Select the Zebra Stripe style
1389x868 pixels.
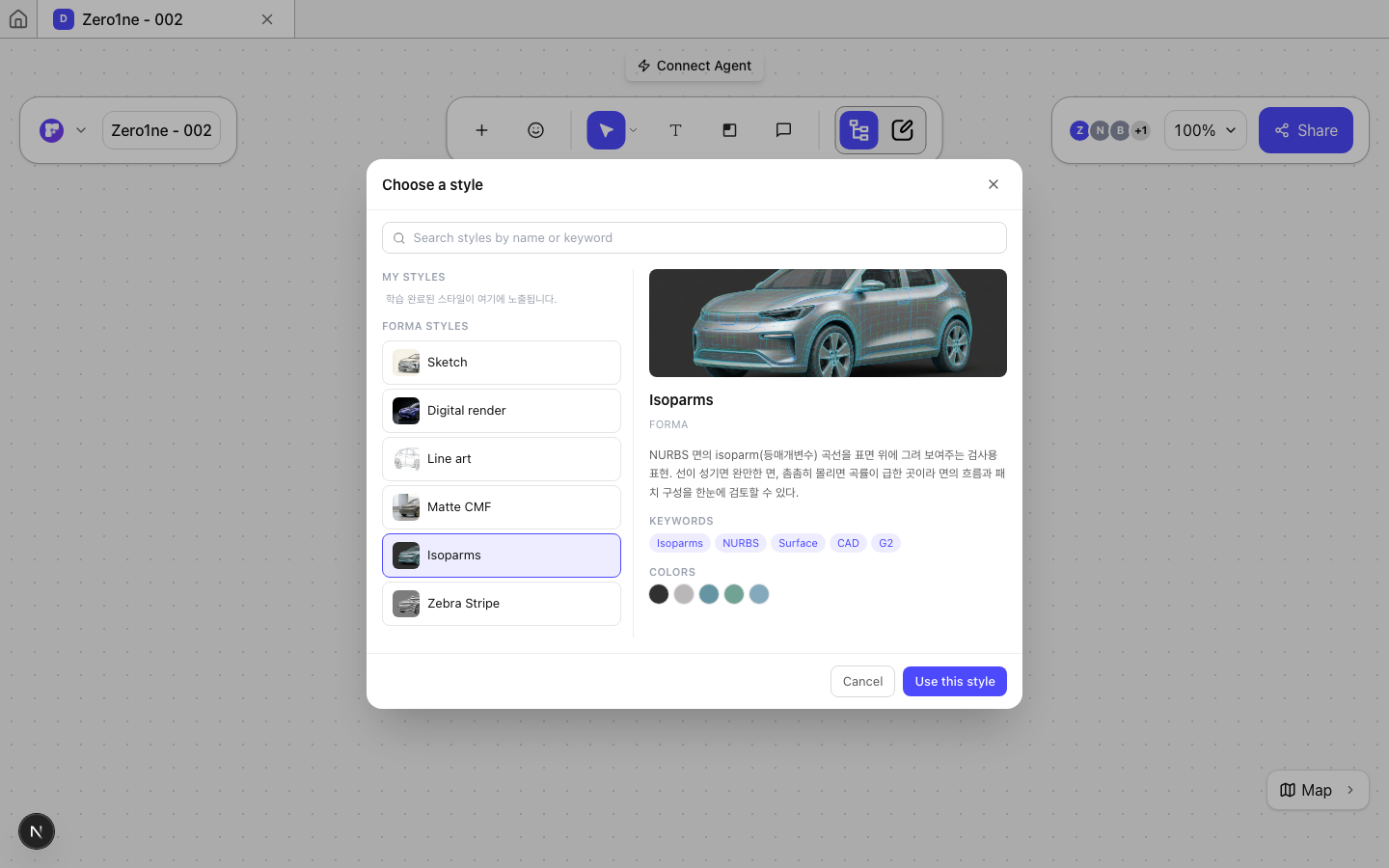coord(502,604)
